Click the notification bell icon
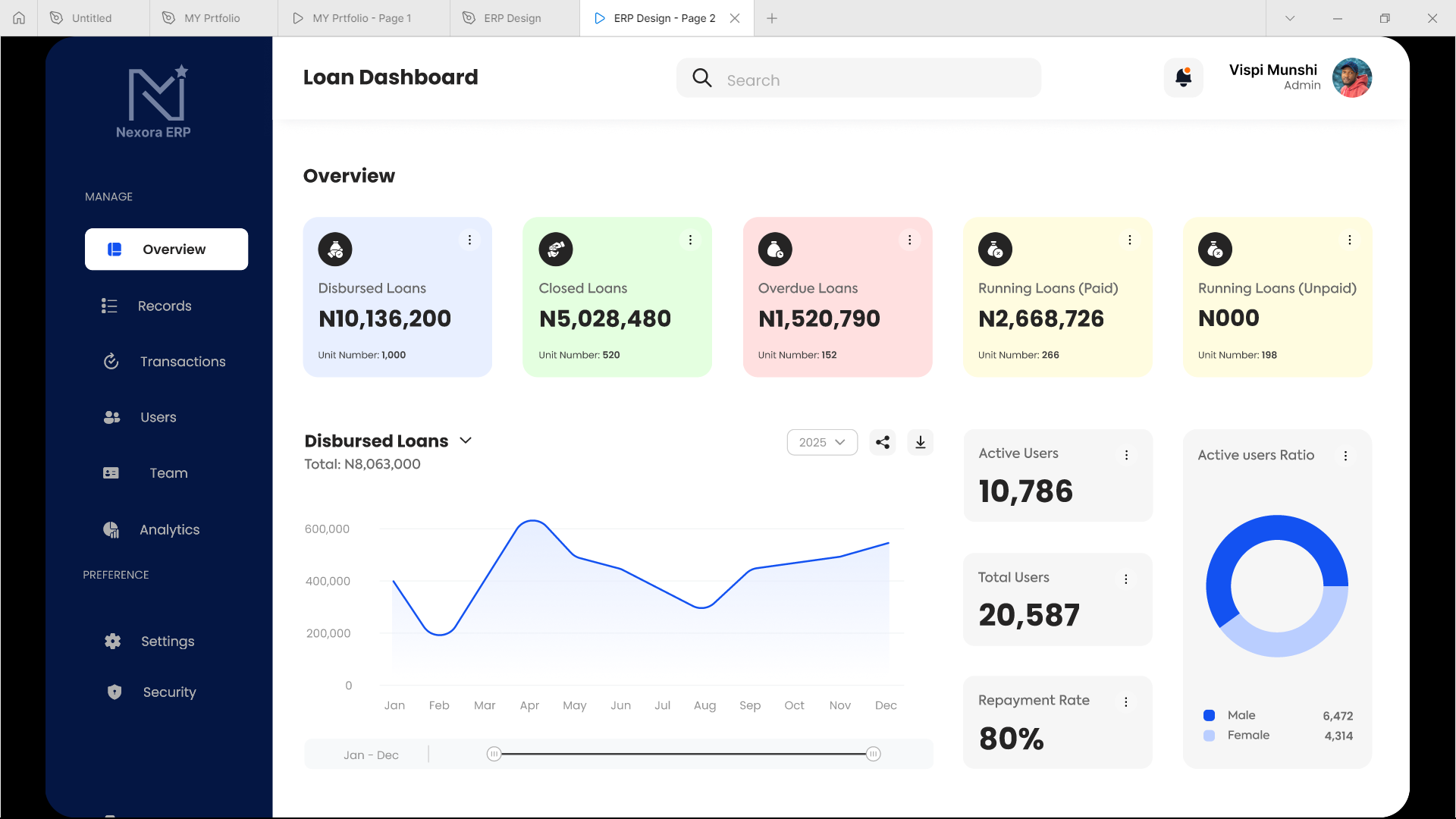Screen dimensions: 1456x819 click(x=1183, y=77)
